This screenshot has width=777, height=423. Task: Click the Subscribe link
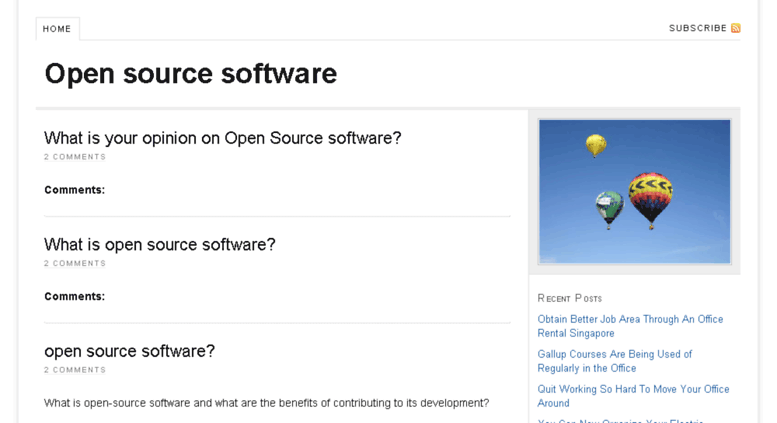coord(698,28)
